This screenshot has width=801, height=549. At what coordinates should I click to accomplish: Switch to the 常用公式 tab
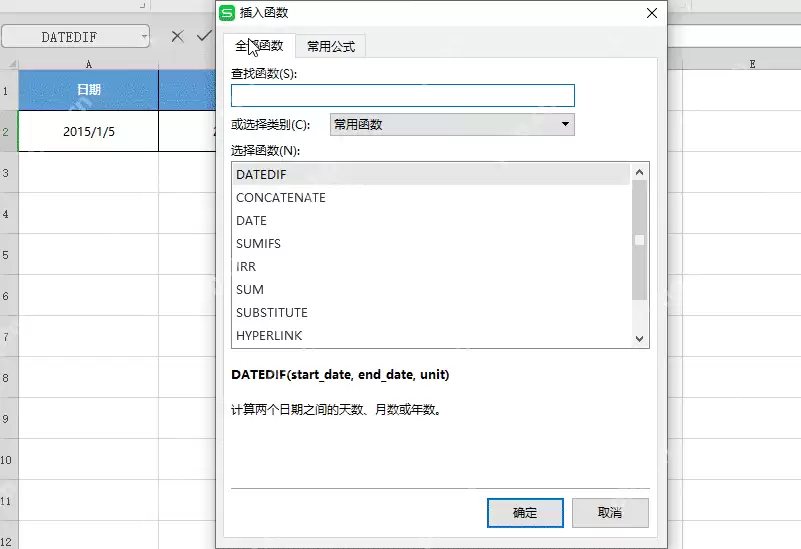tap(331, 46)
